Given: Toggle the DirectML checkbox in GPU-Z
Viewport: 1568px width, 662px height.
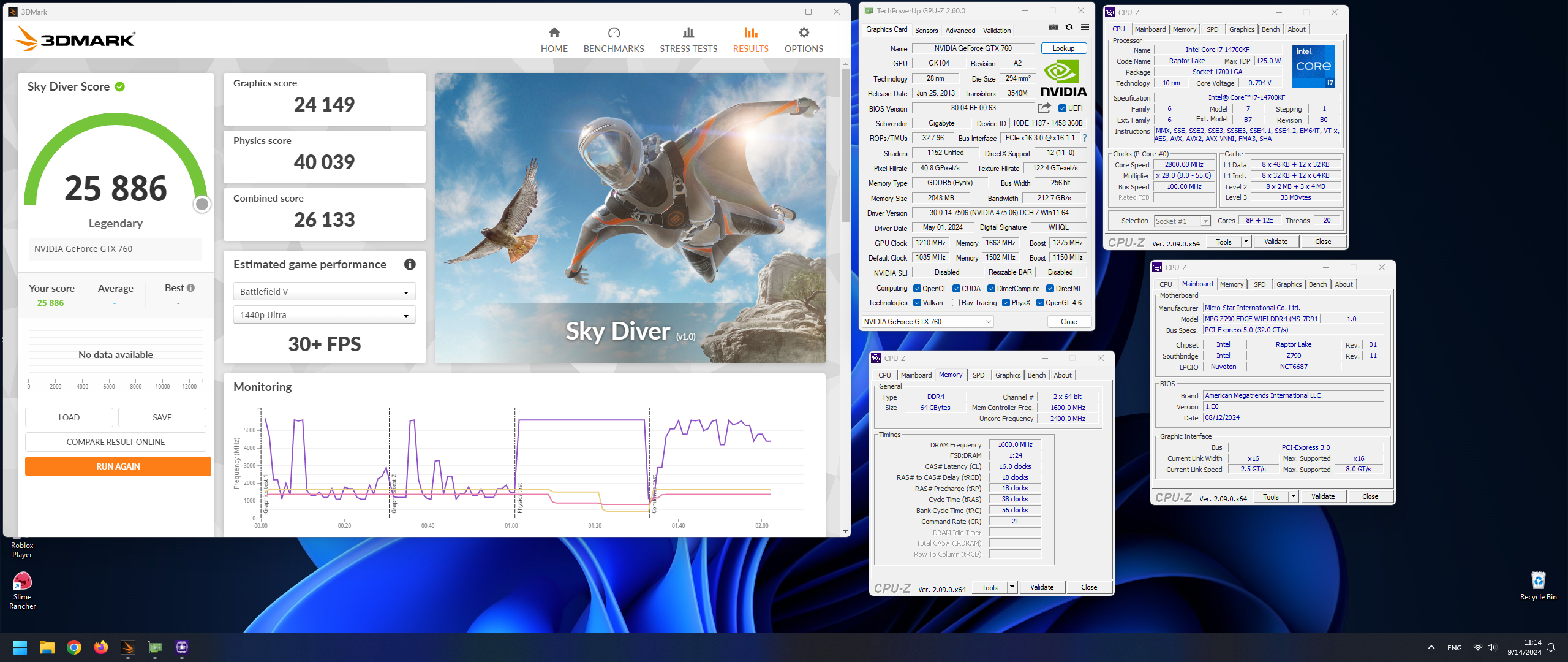Looking at the screenshot, I should [1050, 289].
